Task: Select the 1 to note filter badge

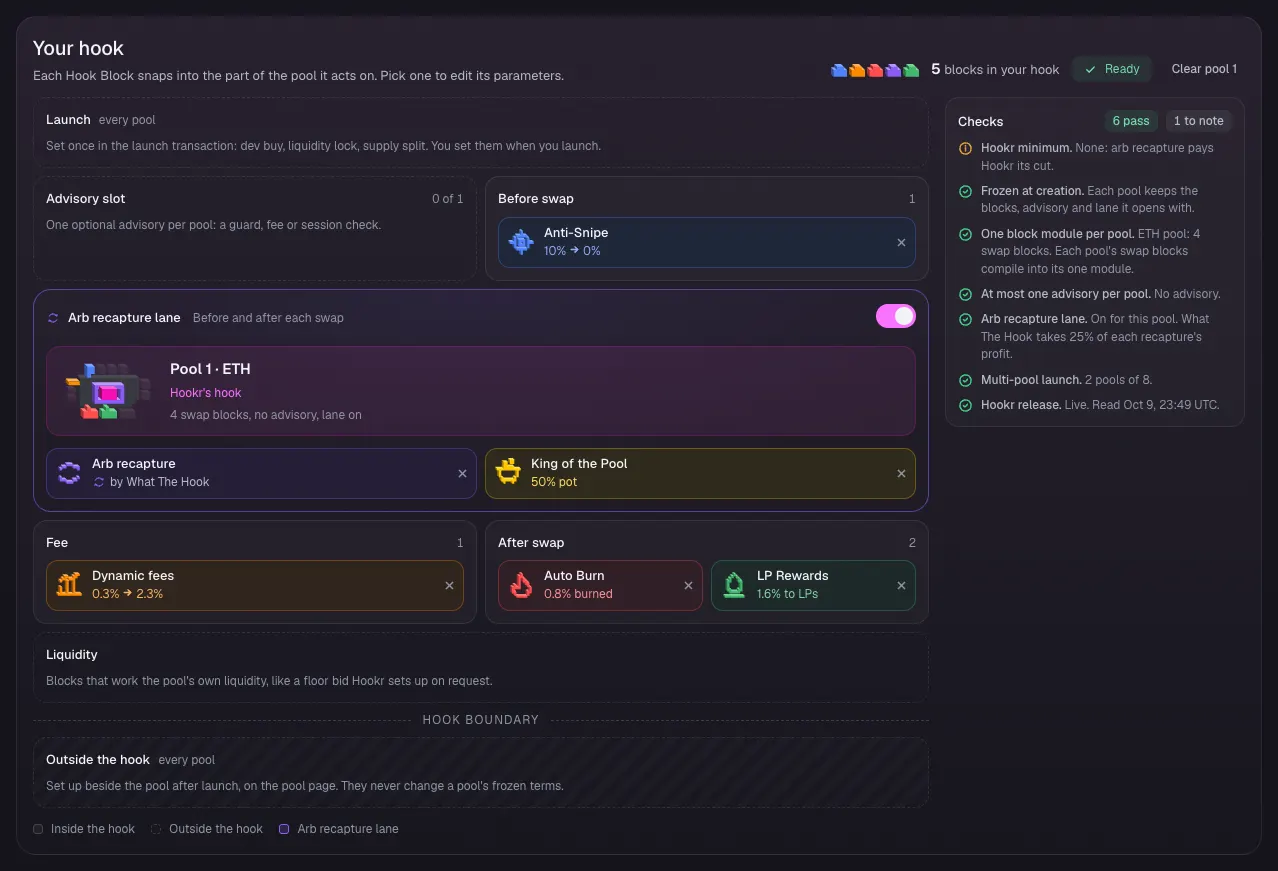Action: (x=1198, y=121)
